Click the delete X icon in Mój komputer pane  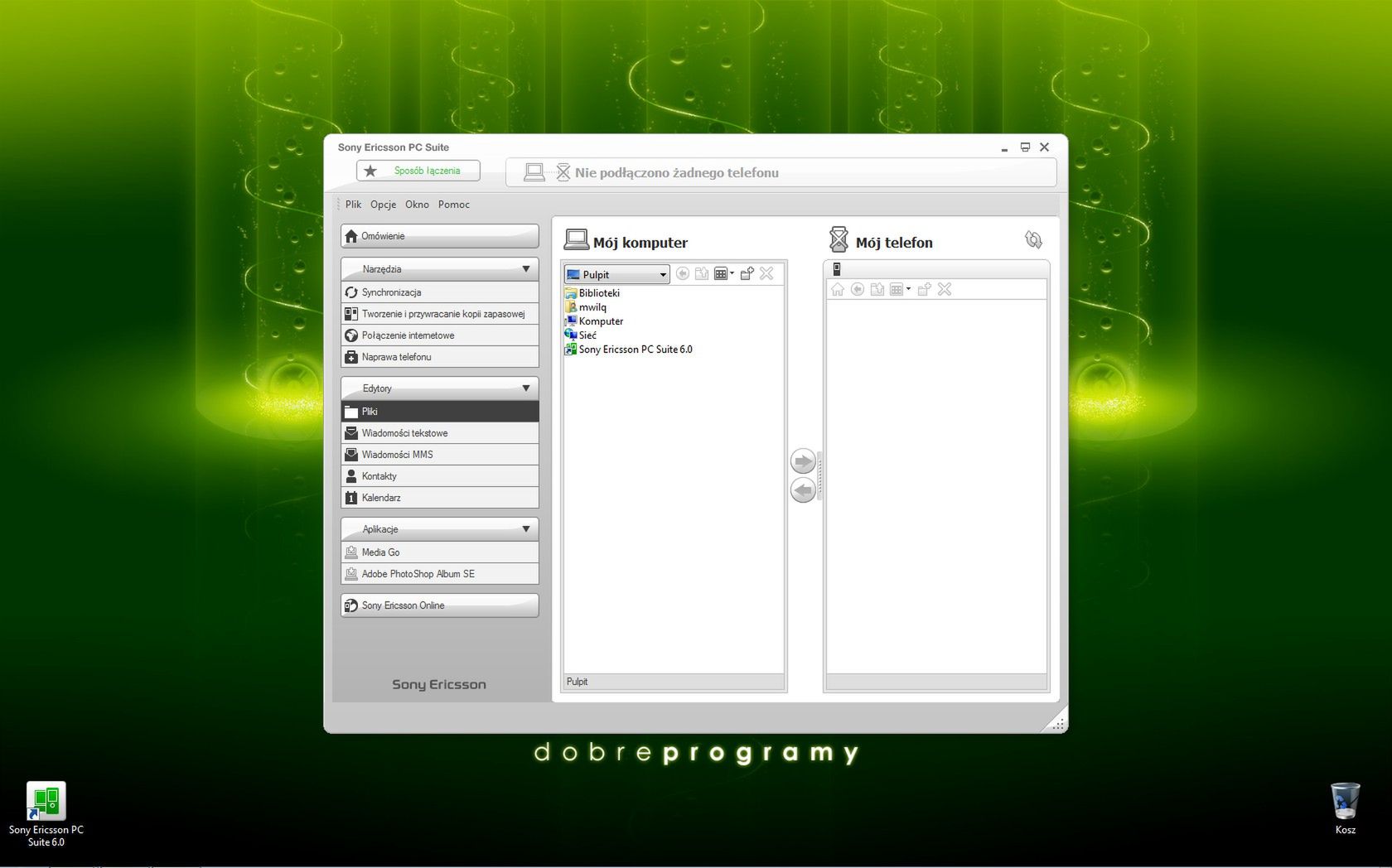pos(766,274)
